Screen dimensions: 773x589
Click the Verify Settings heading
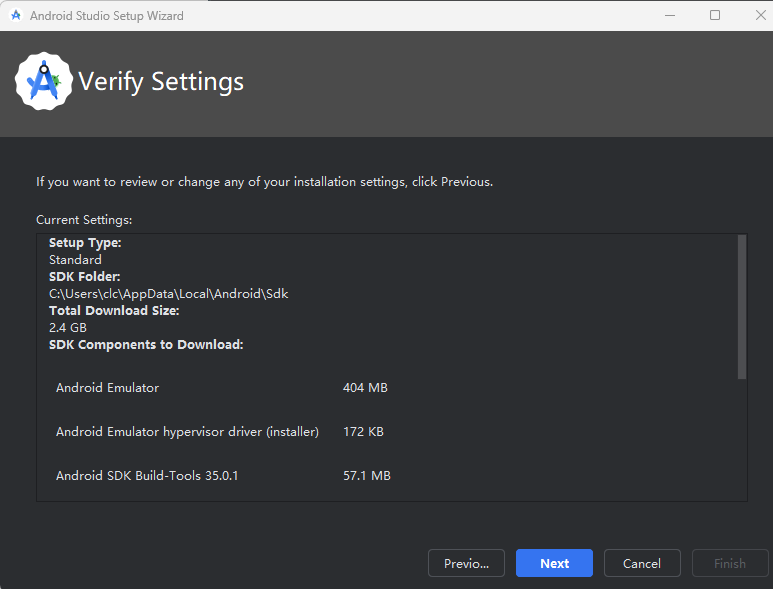tap(161, 82)
